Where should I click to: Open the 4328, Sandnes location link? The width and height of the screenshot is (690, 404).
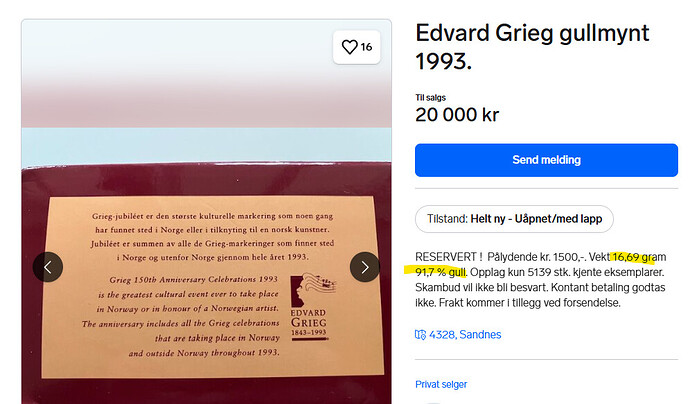pos(465,335)
